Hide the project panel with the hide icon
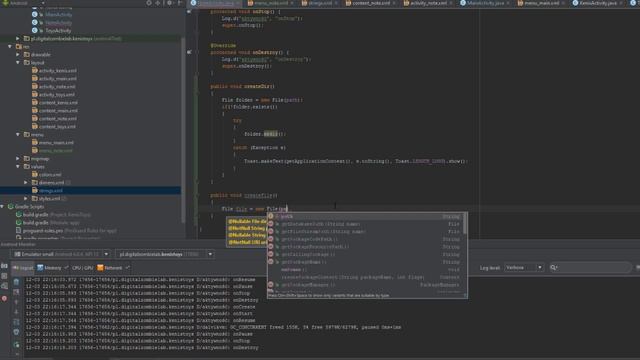This screenshot has width=640, height=360. (179, 3)
